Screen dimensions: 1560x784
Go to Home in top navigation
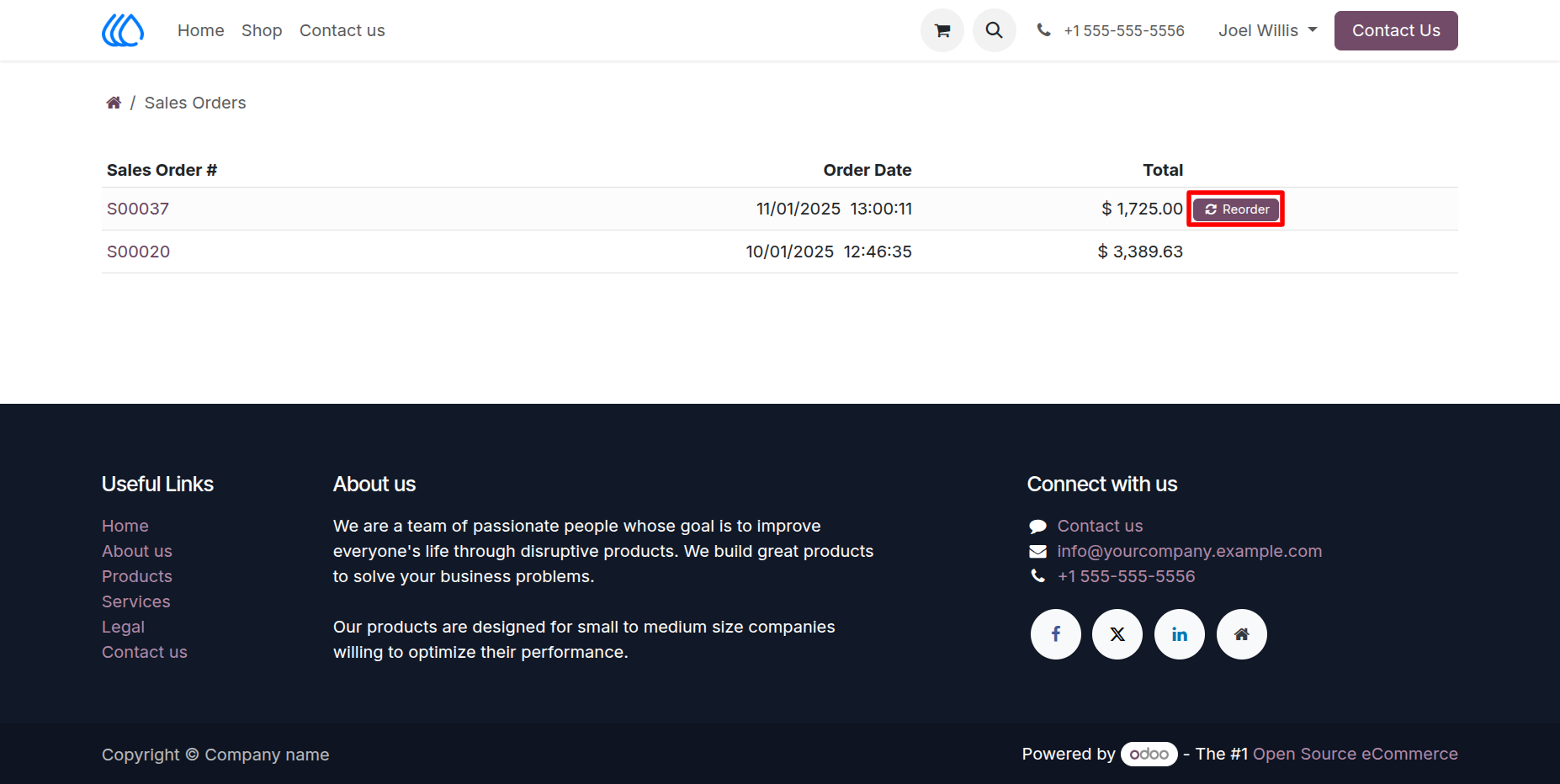201,30
